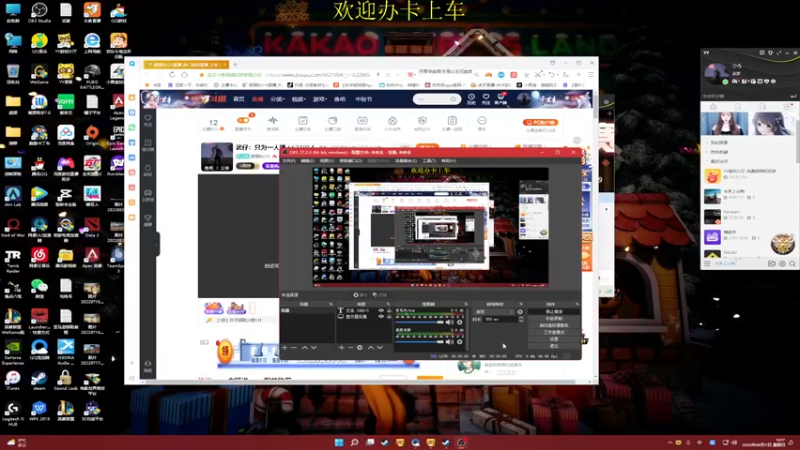Mute first audio mixer channel
The image size is (800, 450).
(449, 322)
